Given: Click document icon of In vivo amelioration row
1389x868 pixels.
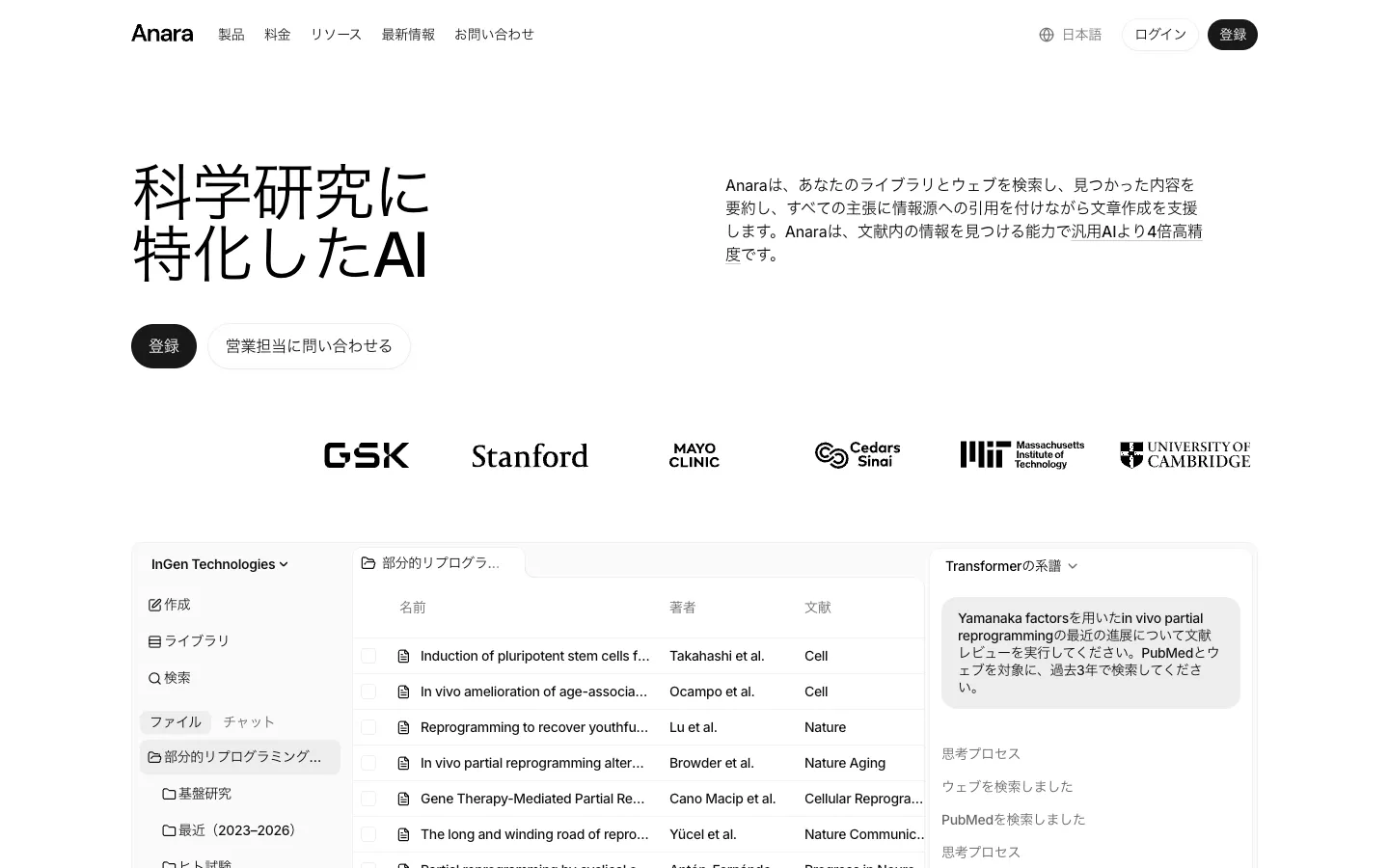Looking at the screenshot, I should click(404, 692).
